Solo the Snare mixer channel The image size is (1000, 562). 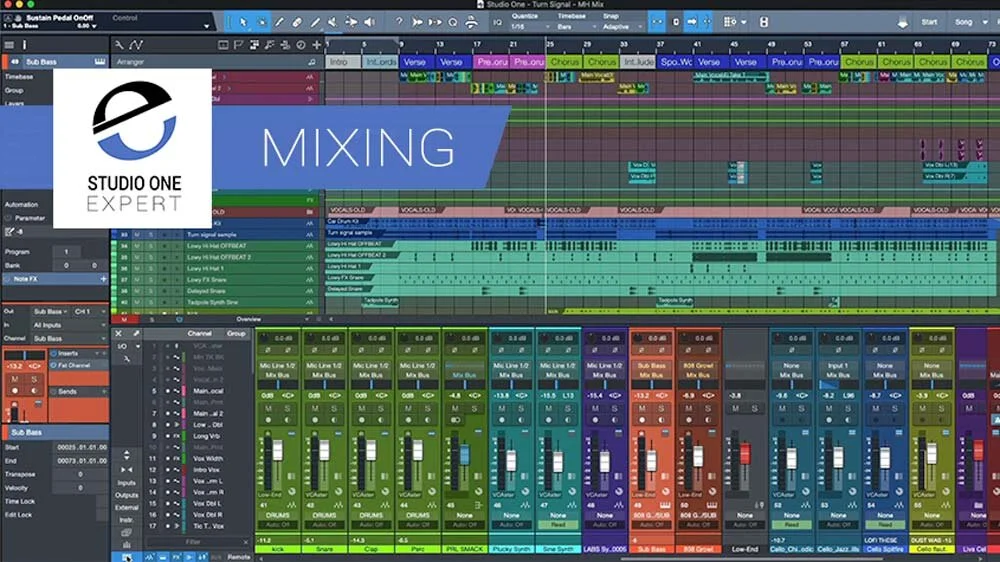pyautogui.click(x=334, y=408)
